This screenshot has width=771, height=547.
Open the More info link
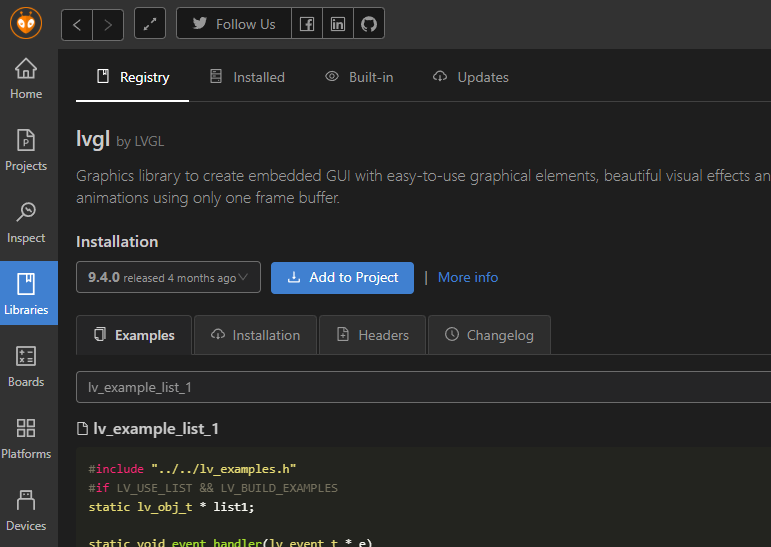tap(468, 277)
